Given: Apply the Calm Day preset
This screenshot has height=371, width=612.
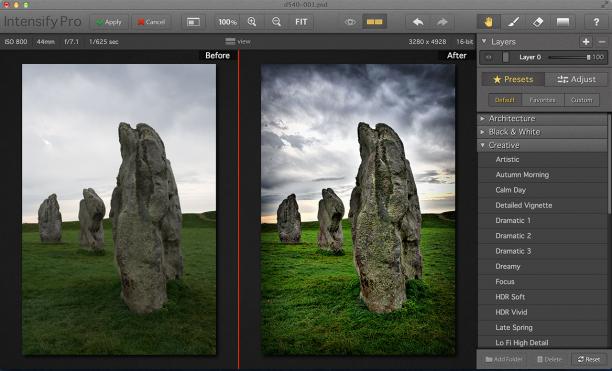Looking at the screenshot, I should coord(543,190).
